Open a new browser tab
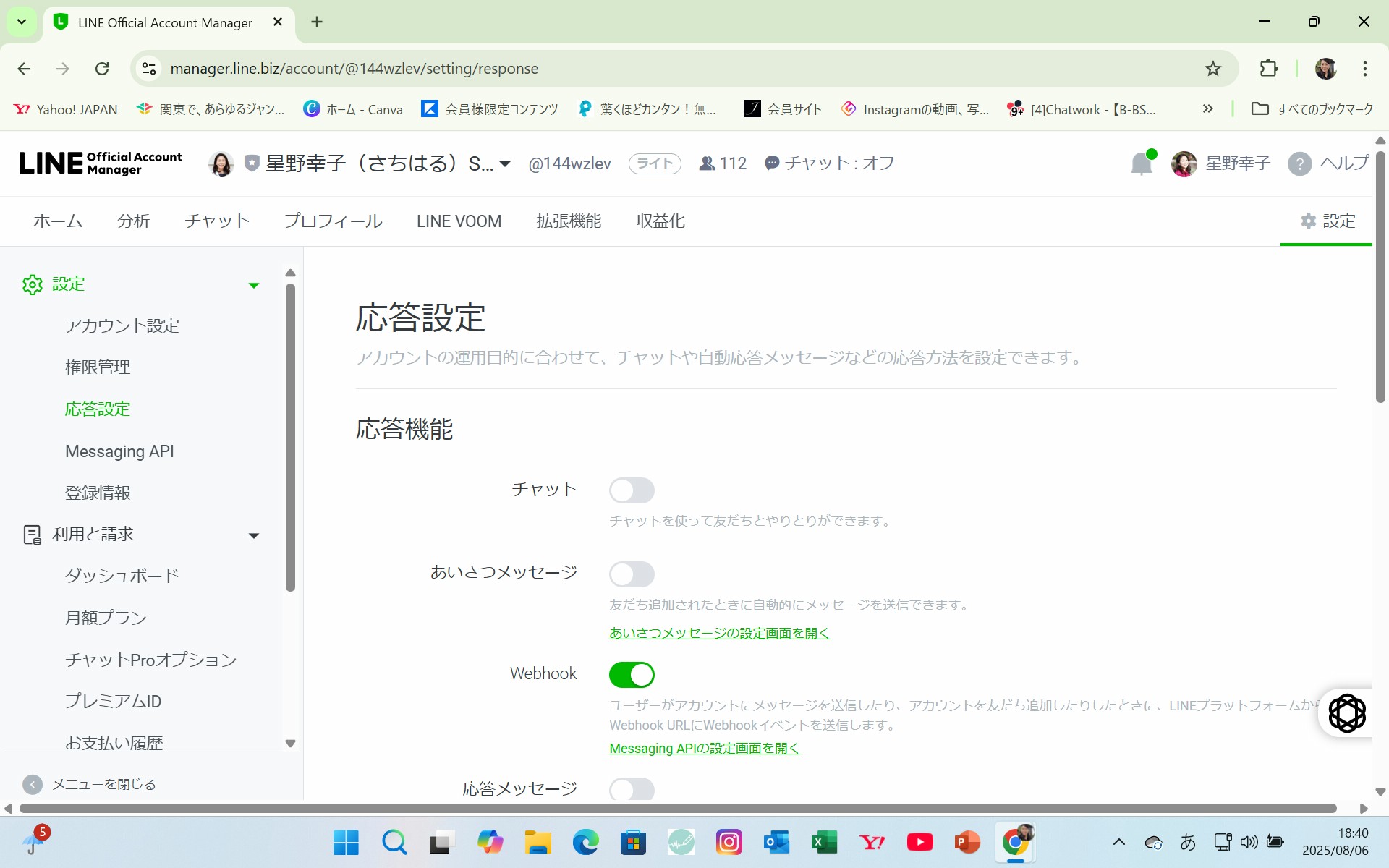Viewport: 1389px width, 868px height. tap(317, 22)
